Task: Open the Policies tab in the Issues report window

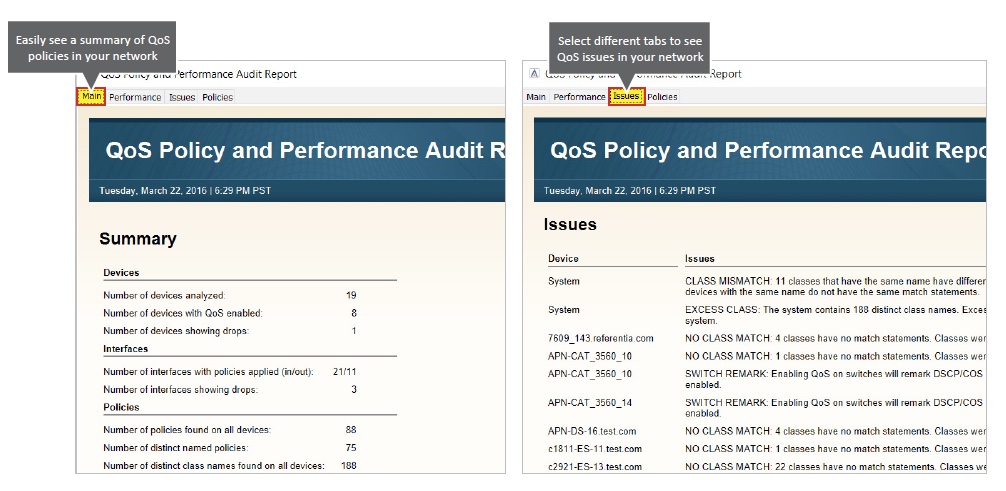Action: (662, 97)
